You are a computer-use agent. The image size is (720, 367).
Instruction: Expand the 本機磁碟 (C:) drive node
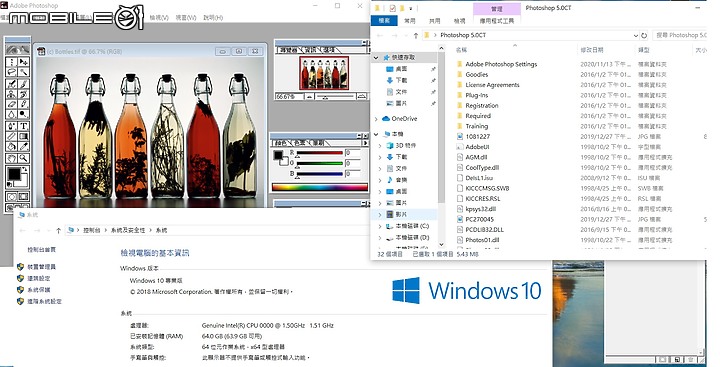pyautogui.click(x=380, y=226)
